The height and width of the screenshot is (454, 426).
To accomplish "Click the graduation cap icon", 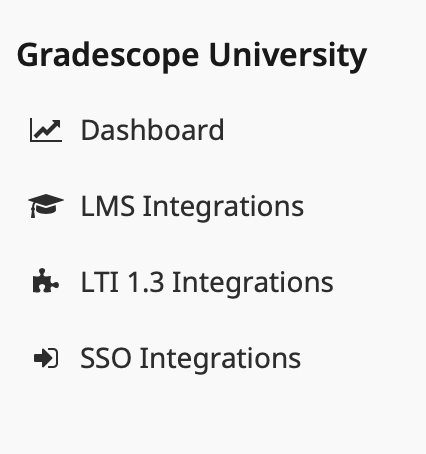I will 46,206.
